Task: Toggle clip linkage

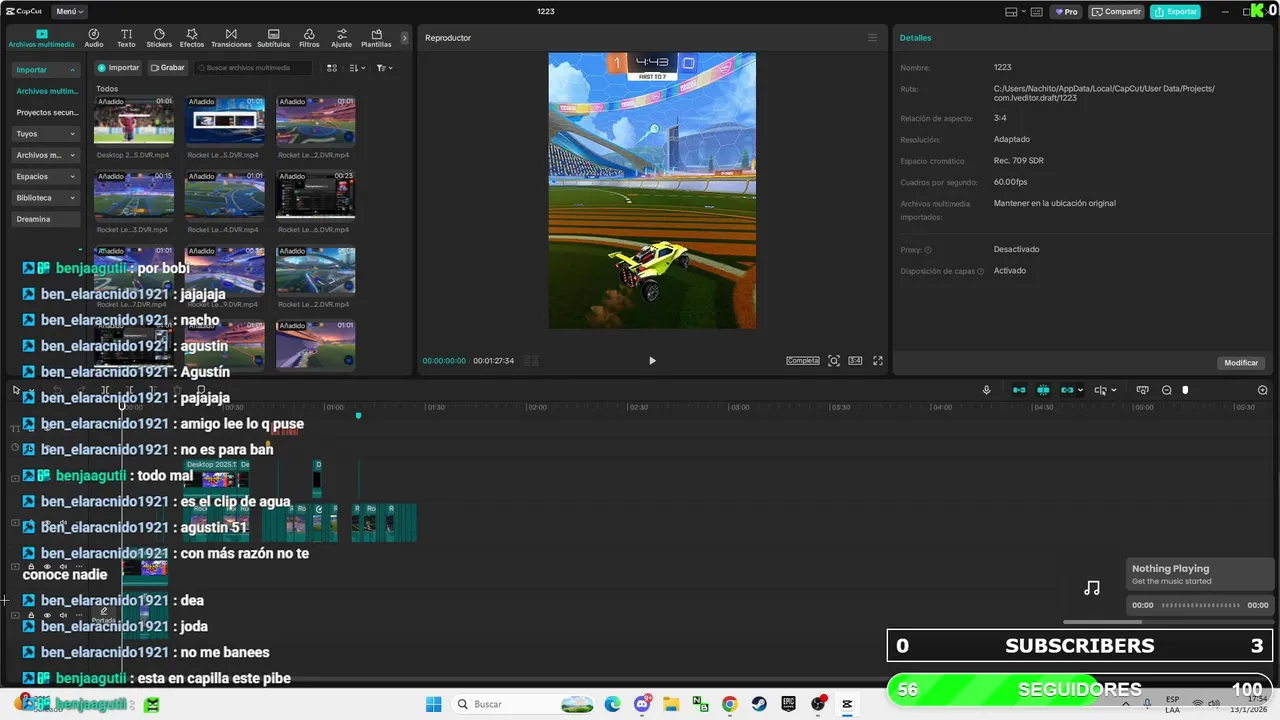Action: pyautogui.click(x=1067, y=390)
